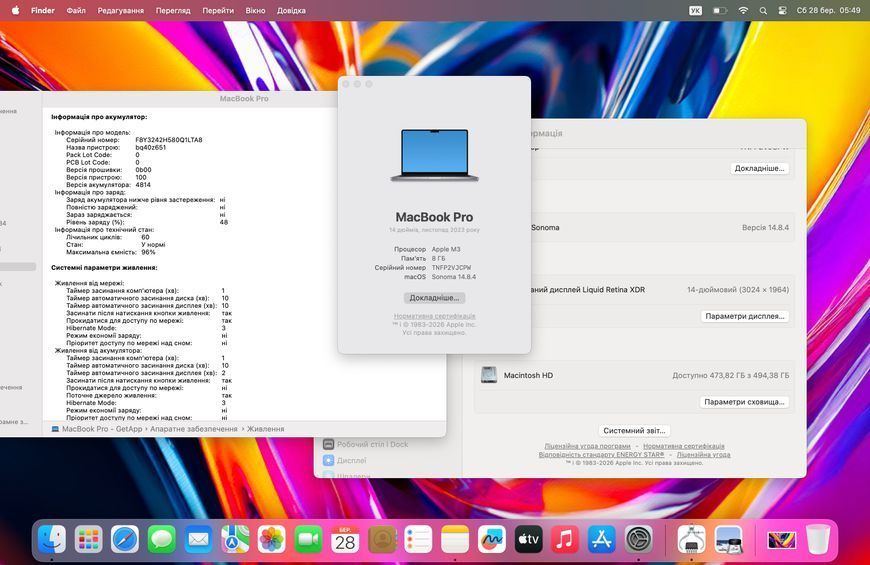Show Wi-Fi status in the menu bar
The width and height of the screenshot is (870, 565).
(x=743, y=10)
